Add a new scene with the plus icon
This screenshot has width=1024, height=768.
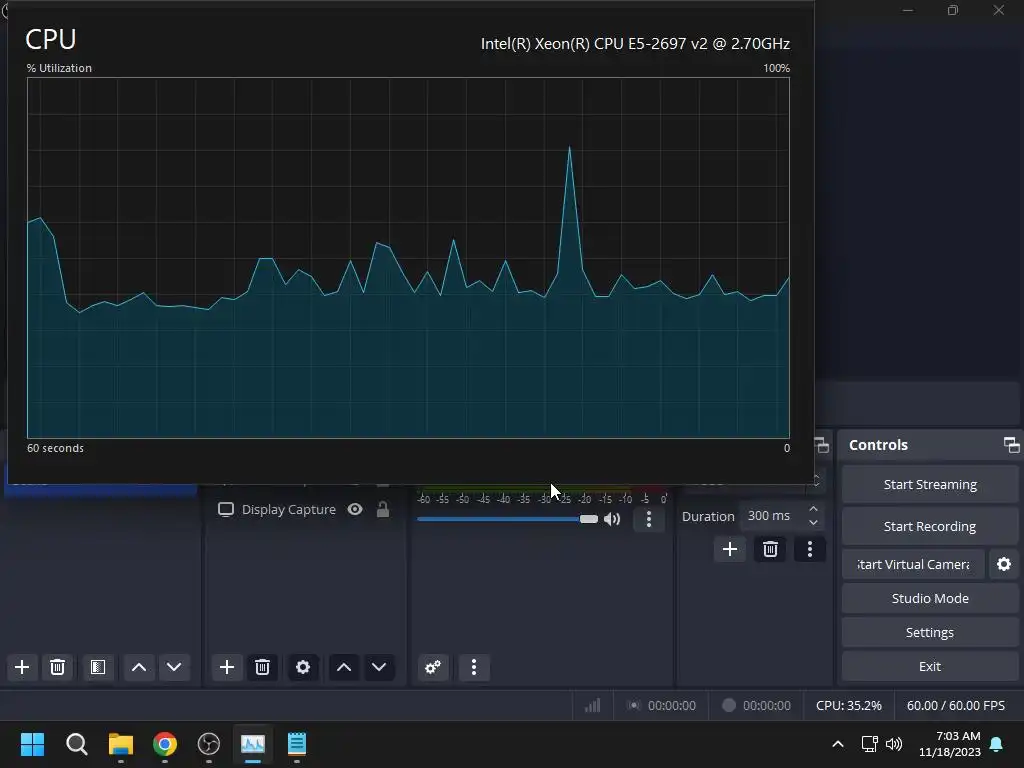22,667
